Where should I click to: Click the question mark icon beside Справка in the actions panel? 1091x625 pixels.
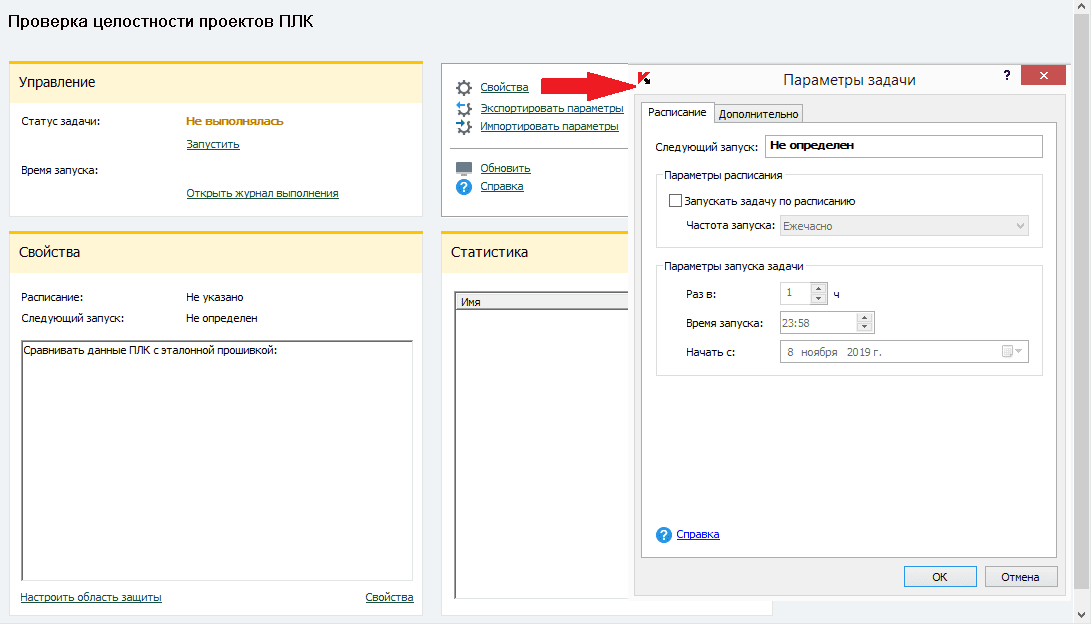click(x=463, y=187)
